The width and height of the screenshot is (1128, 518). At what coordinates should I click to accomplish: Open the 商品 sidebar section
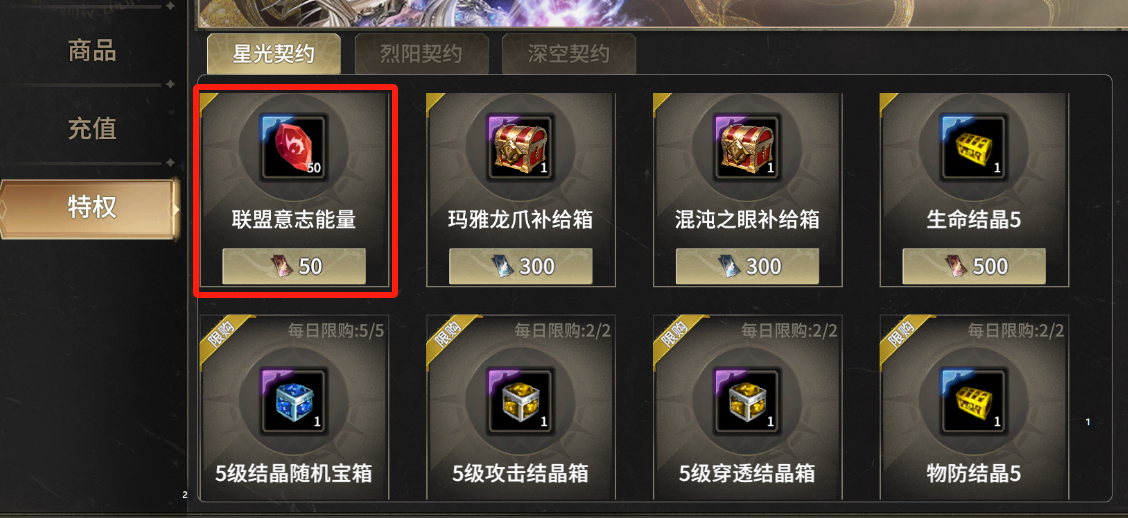pyautogui.click(x=91, y=51)
